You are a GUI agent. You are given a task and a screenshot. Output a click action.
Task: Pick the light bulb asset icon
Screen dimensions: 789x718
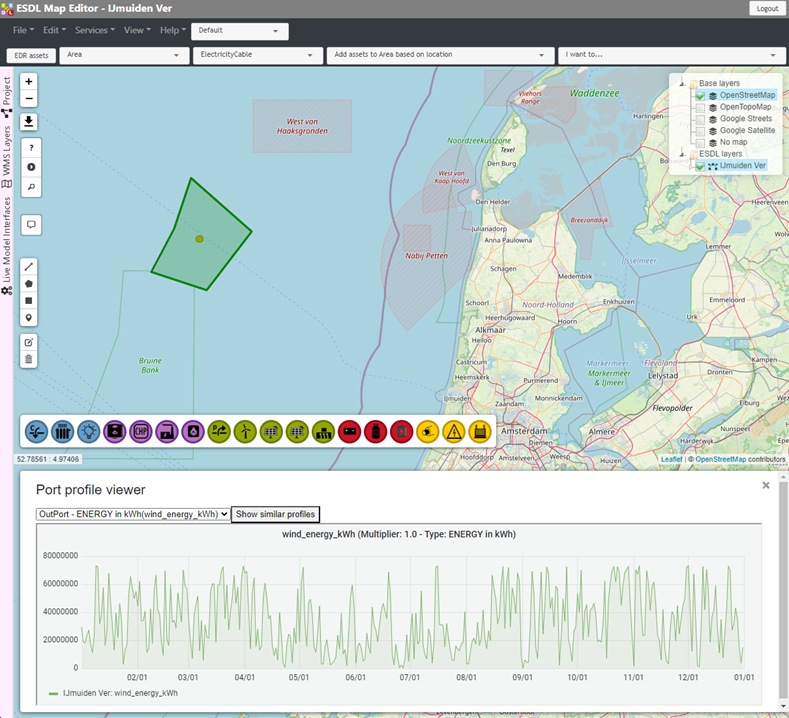pyautogui.click(x=88, y=431)
